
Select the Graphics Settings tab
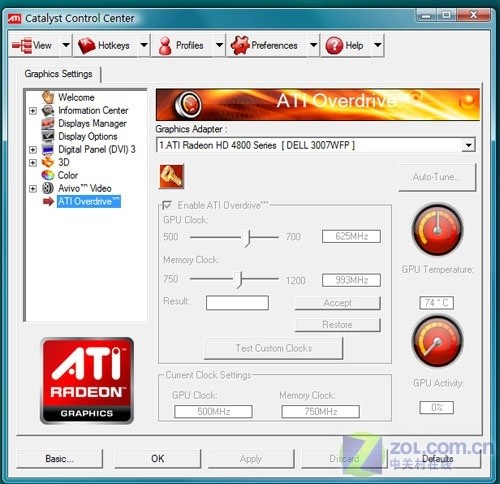point(58,74)
